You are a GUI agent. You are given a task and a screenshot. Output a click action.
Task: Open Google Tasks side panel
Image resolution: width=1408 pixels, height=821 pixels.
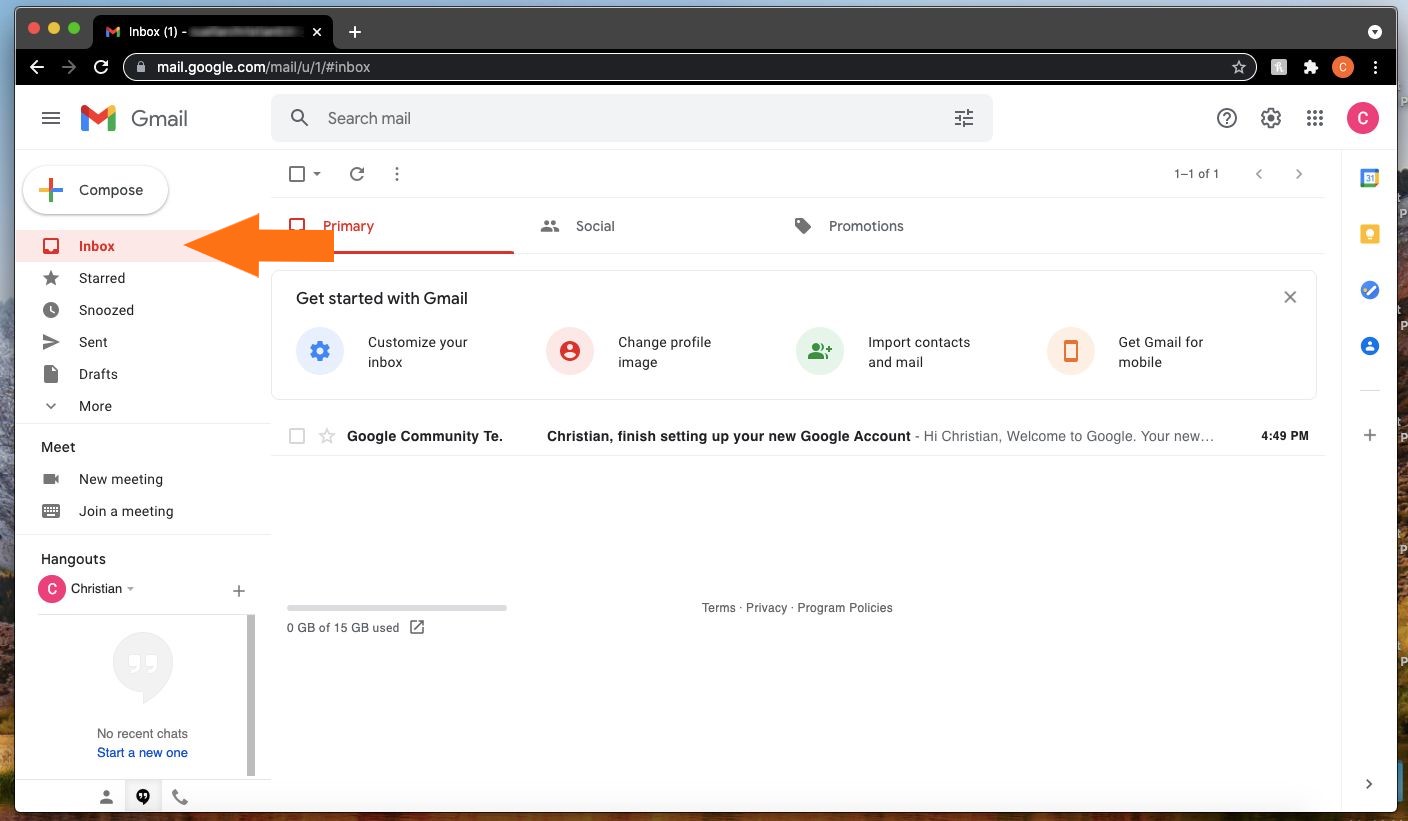1370,290
